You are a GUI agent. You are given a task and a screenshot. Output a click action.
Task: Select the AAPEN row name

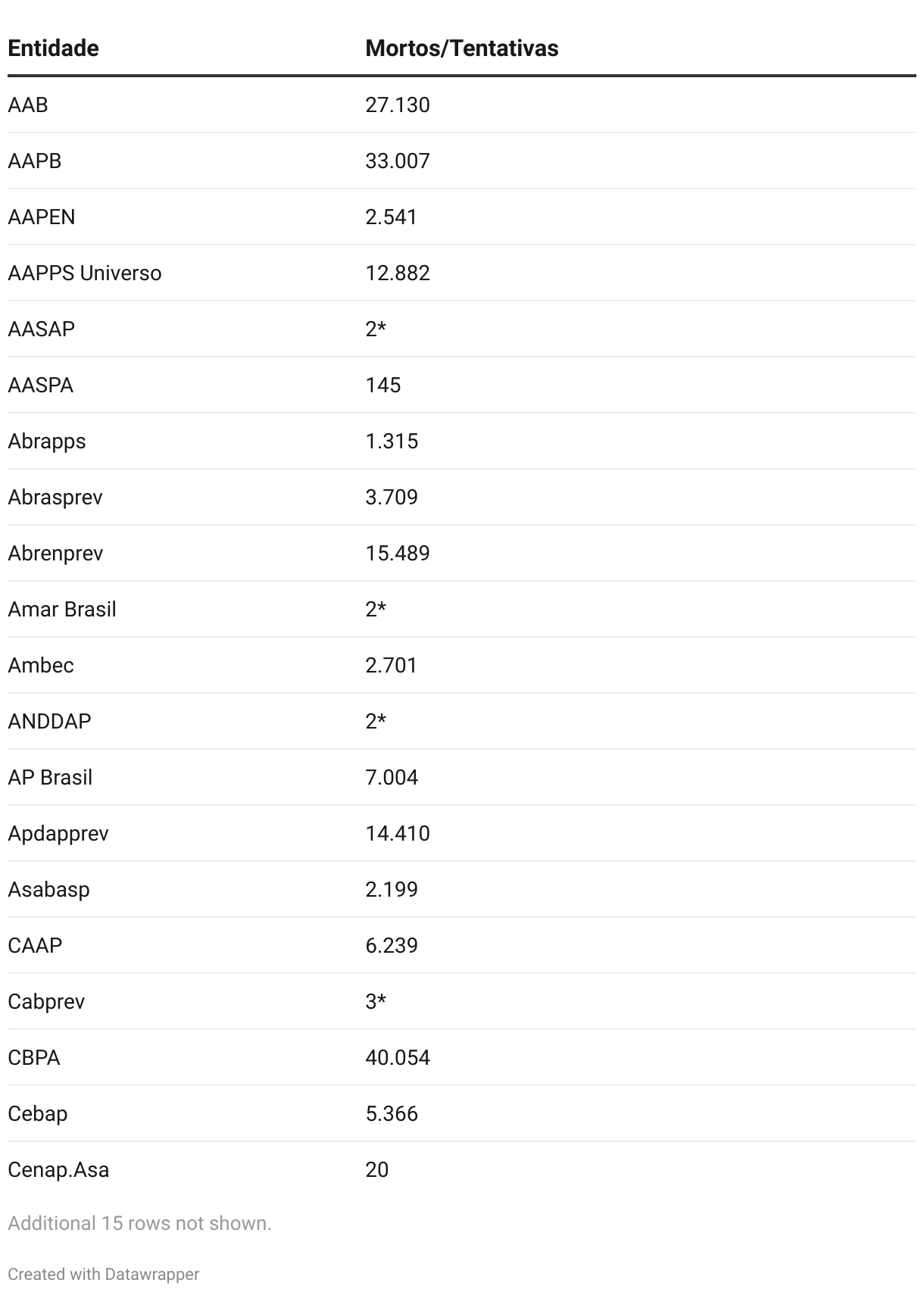(42, 217)
